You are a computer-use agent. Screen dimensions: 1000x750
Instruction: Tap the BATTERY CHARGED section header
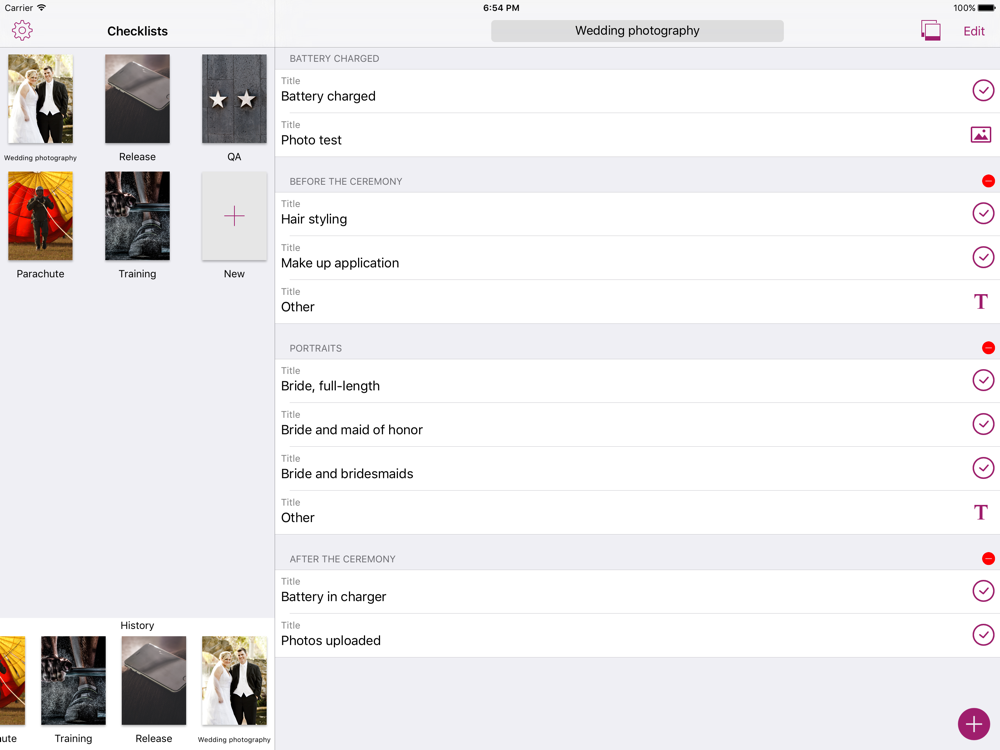(334, 59)
